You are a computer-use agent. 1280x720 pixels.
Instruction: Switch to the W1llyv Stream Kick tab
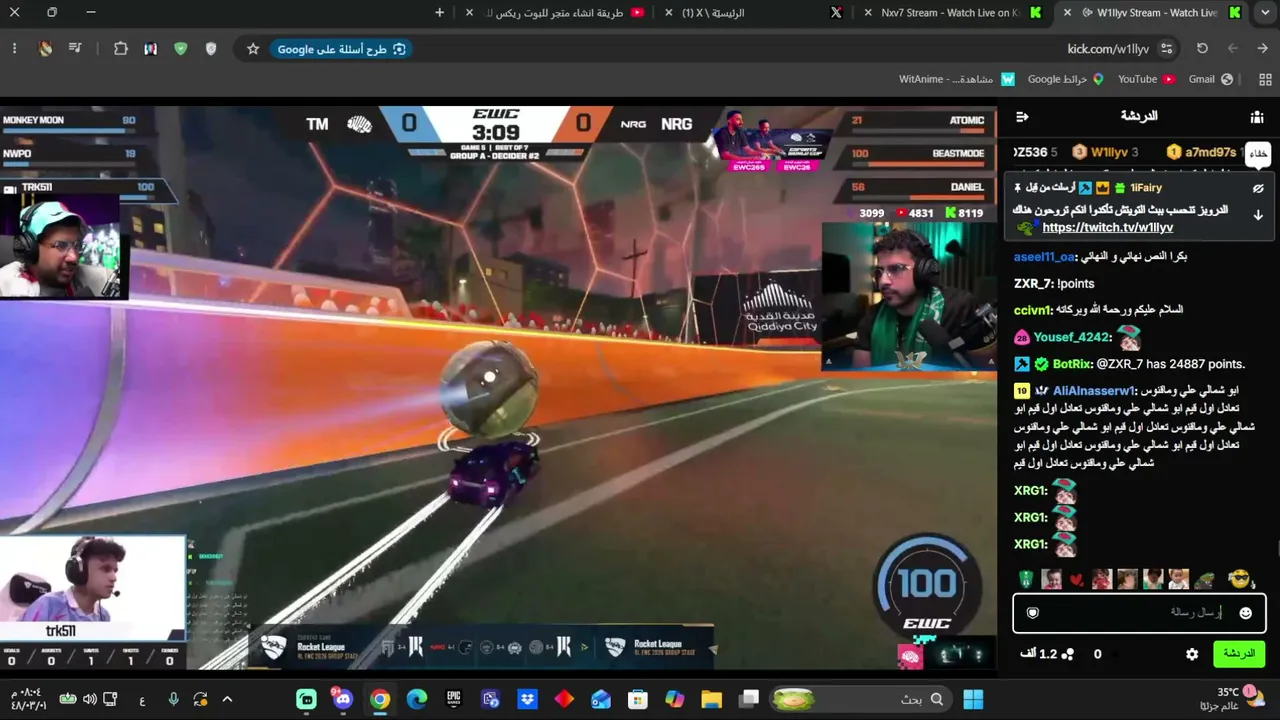[x=1156, y=13]
